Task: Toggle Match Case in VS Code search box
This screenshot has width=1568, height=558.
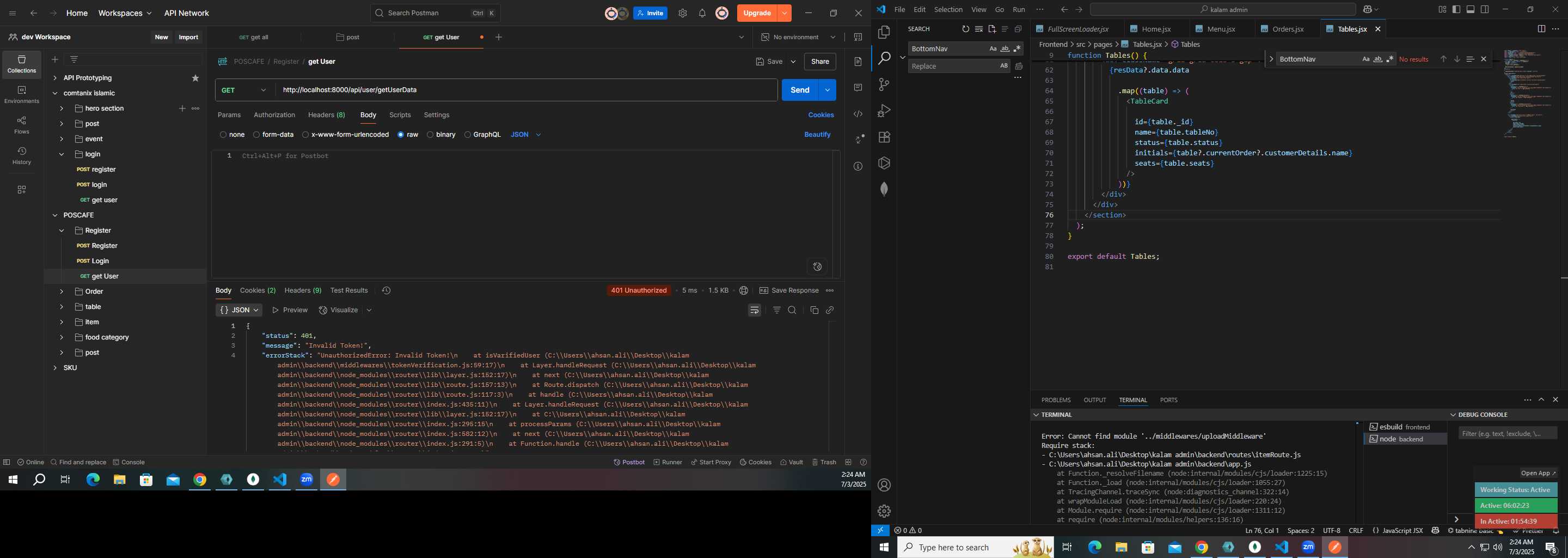Action: pos(993,48)
